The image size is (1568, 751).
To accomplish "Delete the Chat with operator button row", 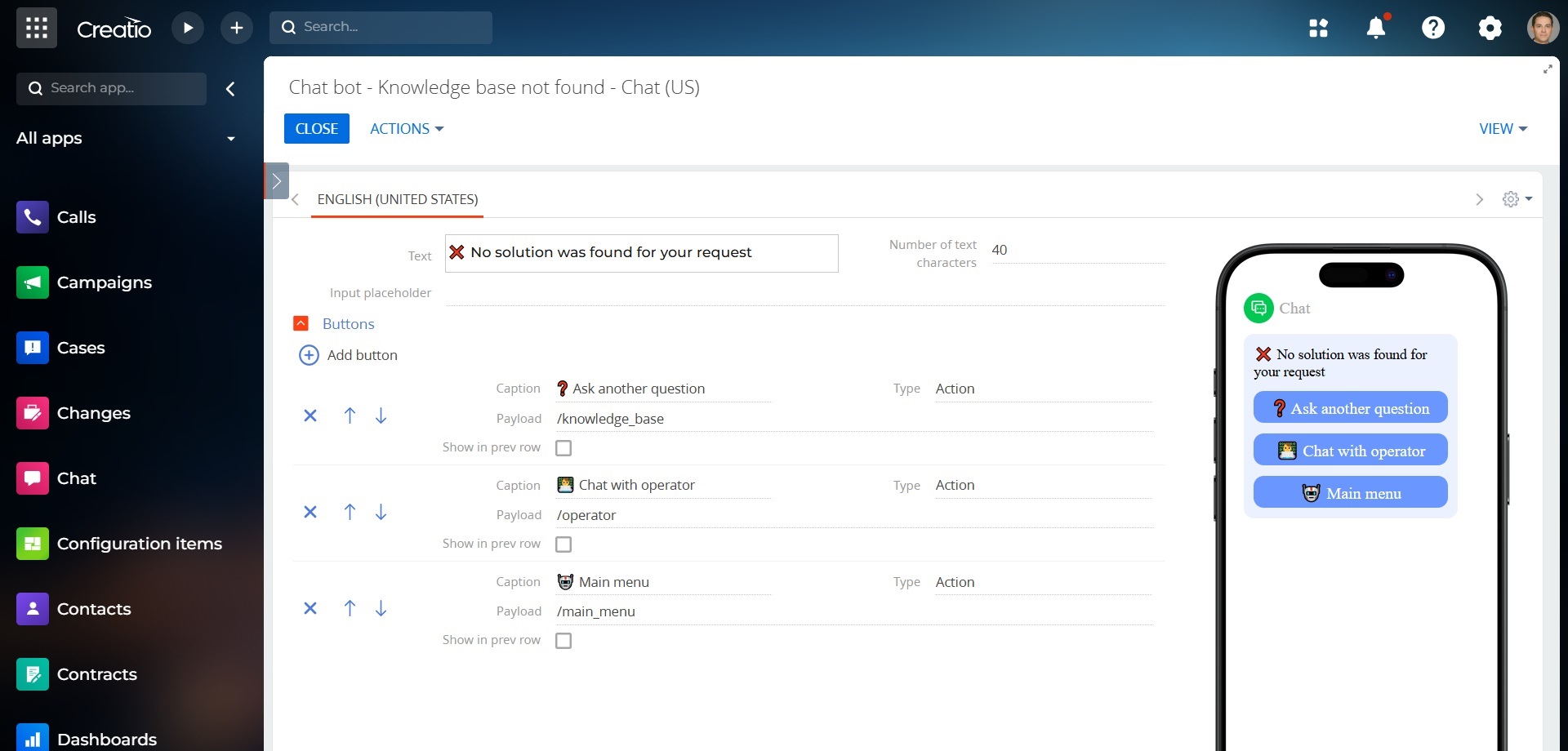I will (x=310, y=512).
